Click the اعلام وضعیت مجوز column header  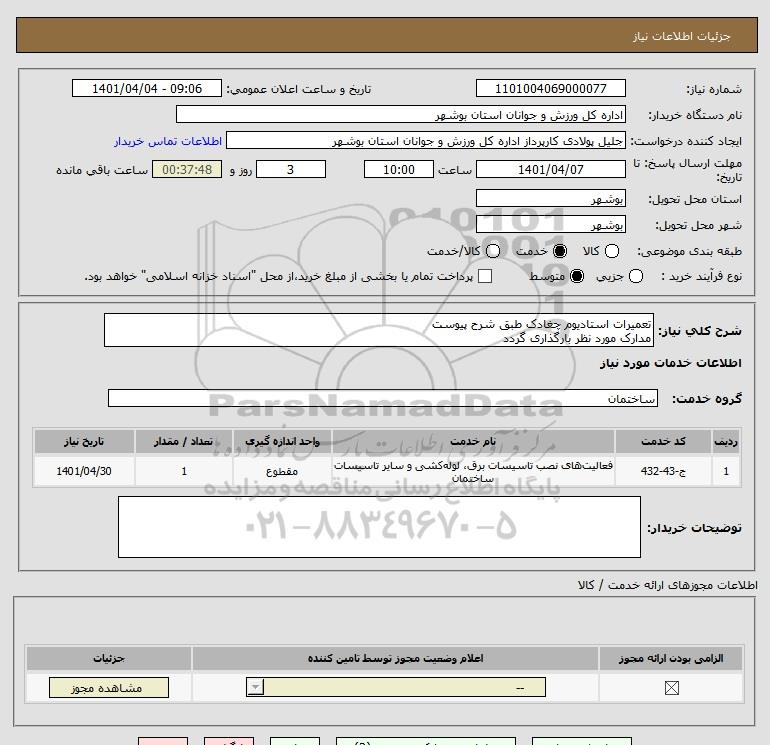tap(395, 658)
